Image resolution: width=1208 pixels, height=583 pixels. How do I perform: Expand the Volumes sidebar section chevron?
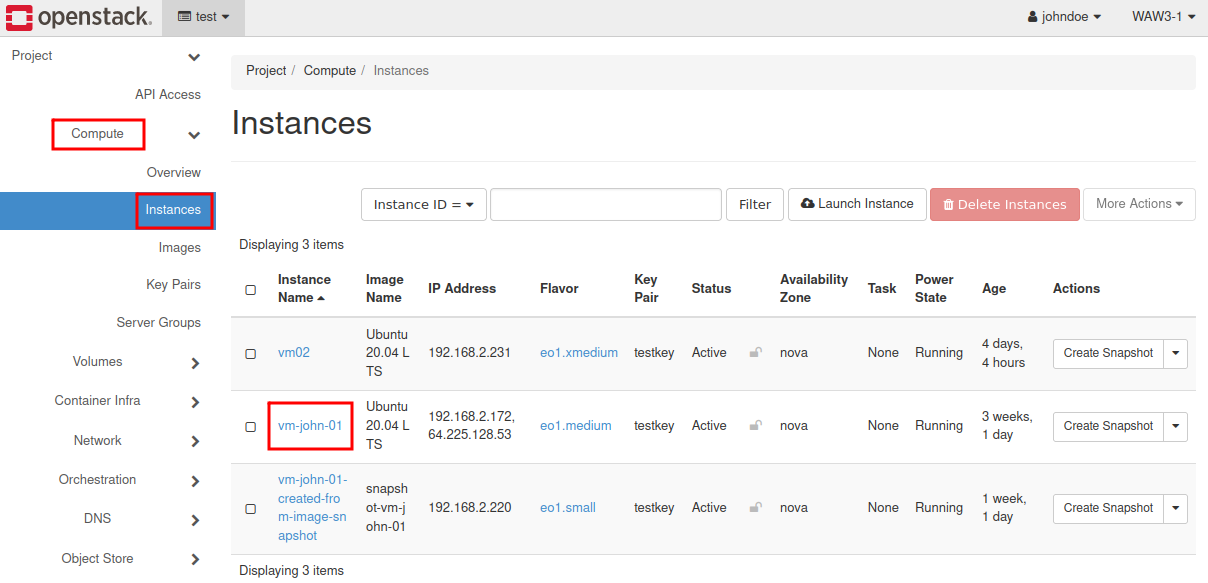click(x=195, y=363)
